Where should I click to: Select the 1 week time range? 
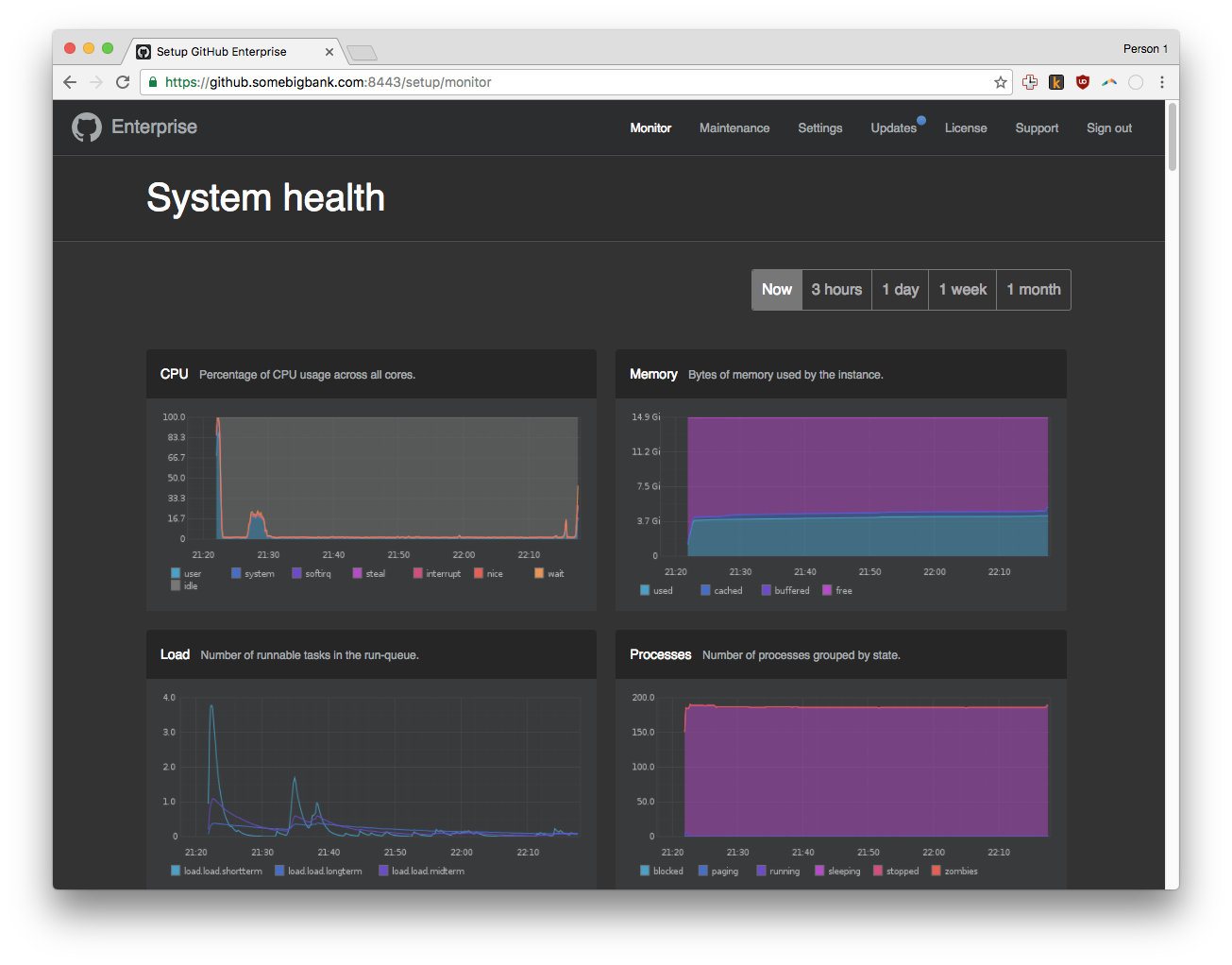point(963,290)
